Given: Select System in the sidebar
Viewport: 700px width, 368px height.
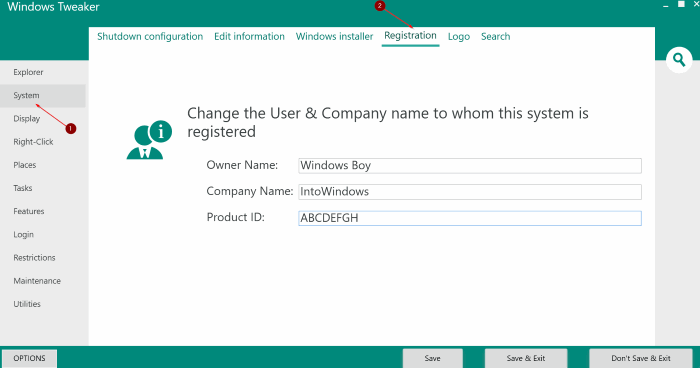Looking at the screenshot, I should click(x=43, y=96).
